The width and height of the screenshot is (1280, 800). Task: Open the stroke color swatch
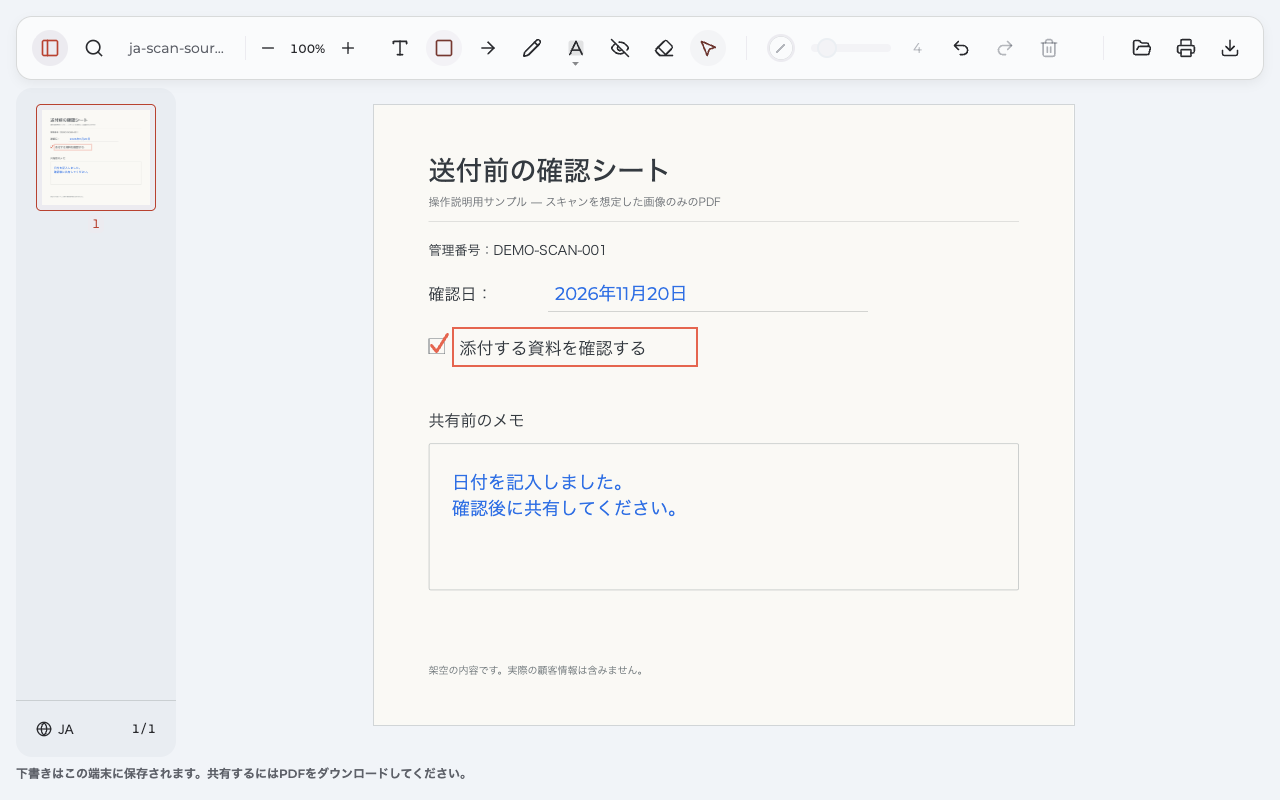pos(781,48)
